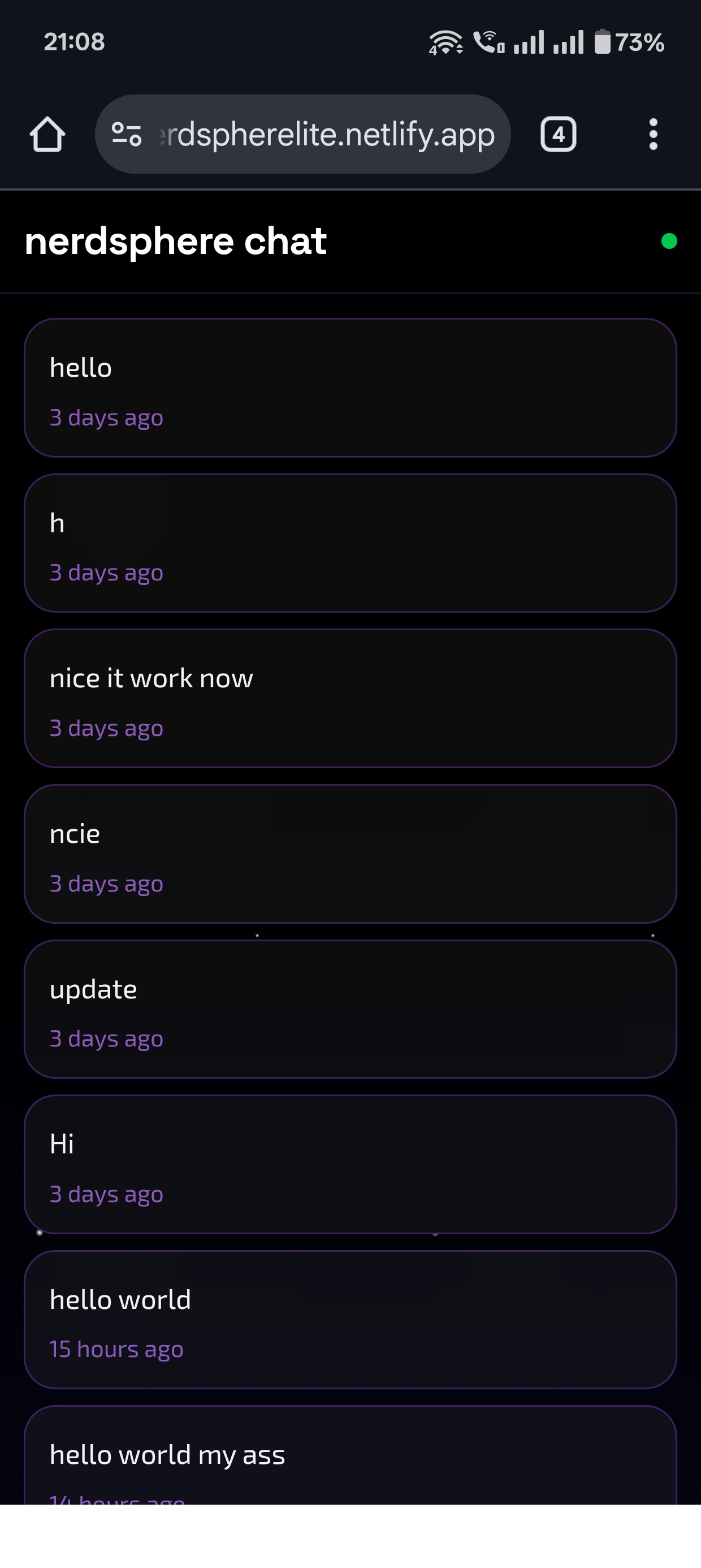Tap the browser home icon
Image resolution: width=701 pixels, height=1568 pixels.
click(x=47, y=134)
